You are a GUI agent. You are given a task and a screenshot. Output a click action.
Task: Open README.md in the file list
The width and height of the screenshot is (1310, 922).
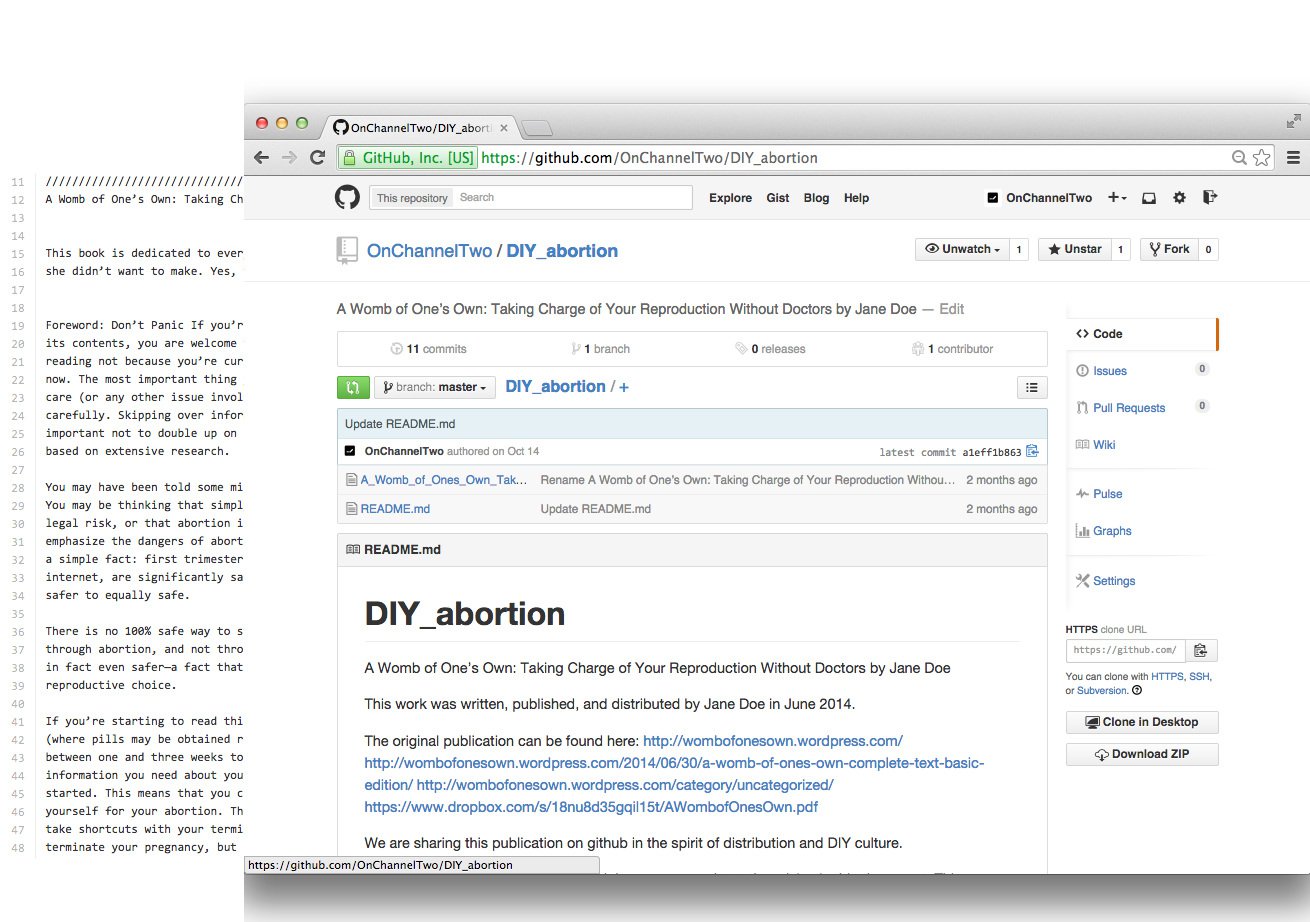click(x=395, y=509)
